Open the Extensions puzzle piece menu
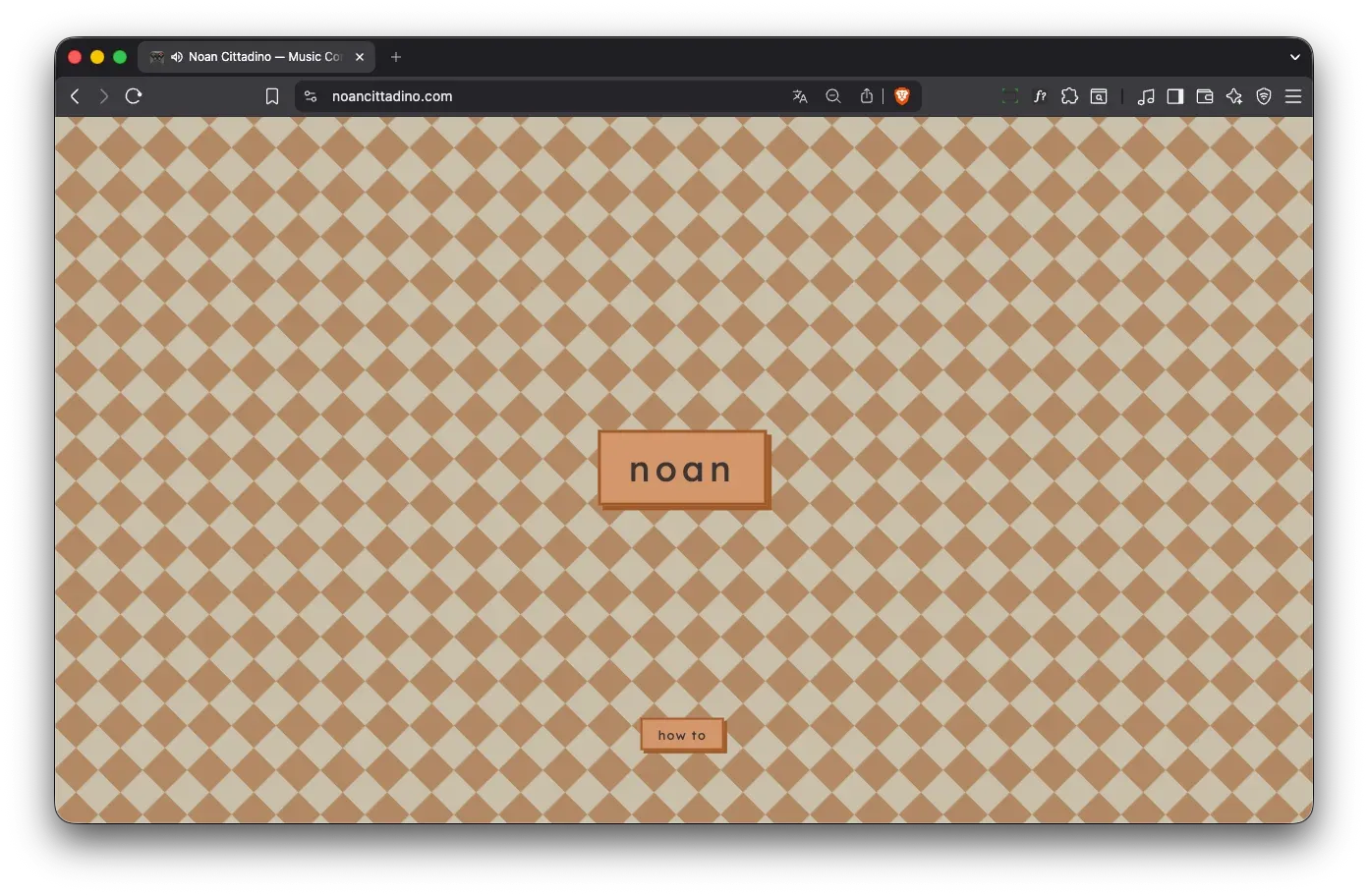Image resolution: width=1368 pixels, height=896 pixels. click(x=1069, y=96)
